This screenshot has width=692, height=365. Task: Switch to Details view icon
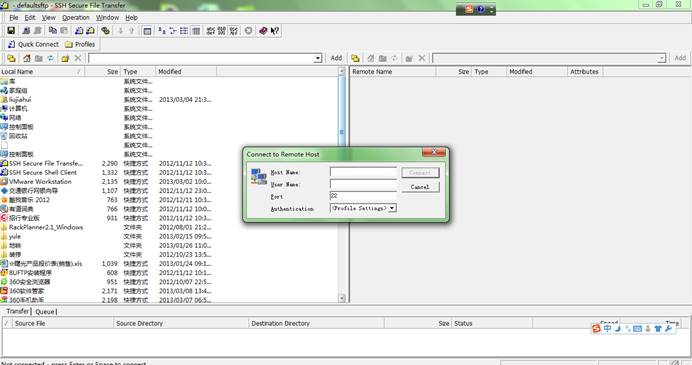pos(196,30)
